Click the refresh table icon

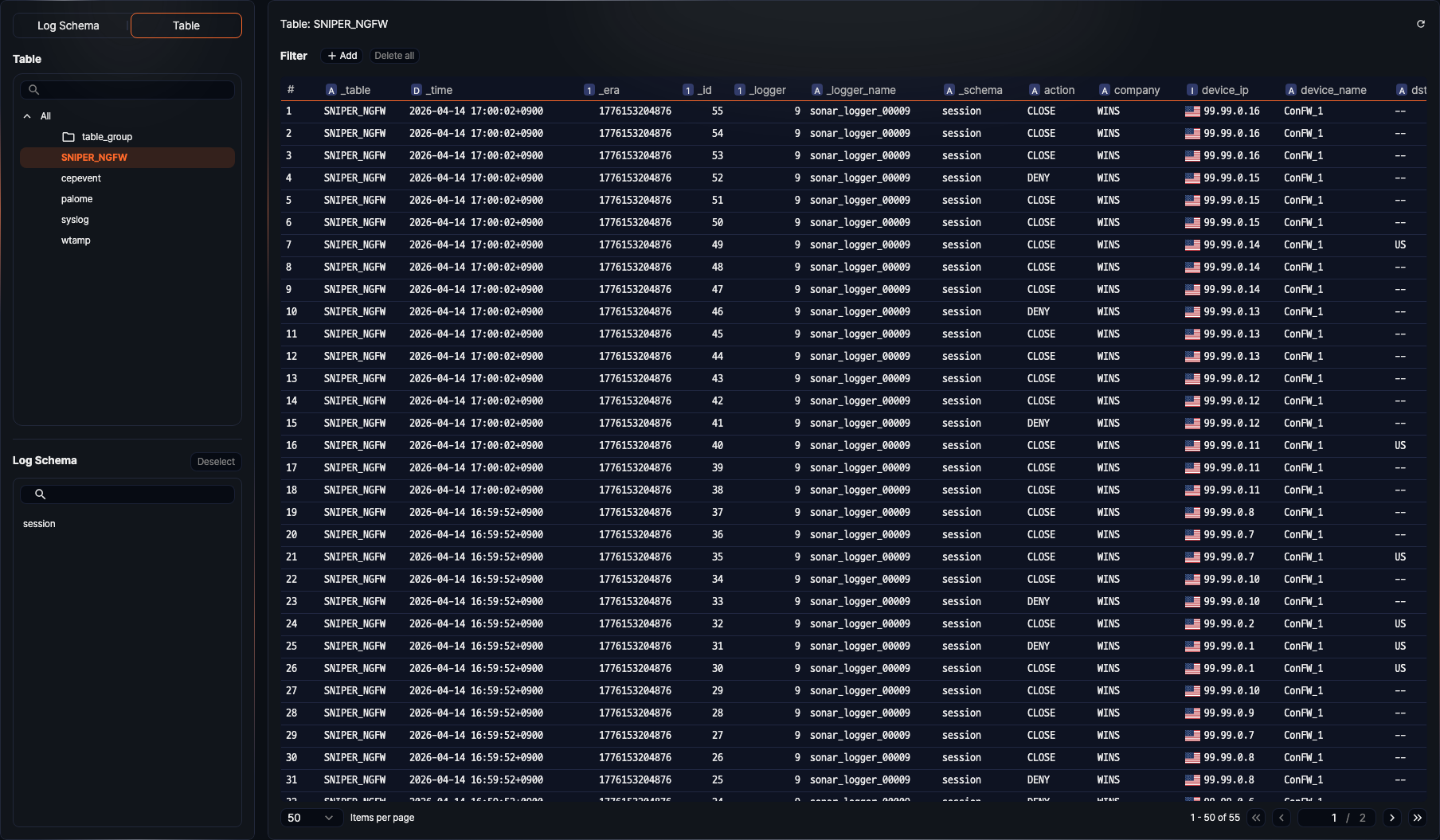click(1420, 24)
